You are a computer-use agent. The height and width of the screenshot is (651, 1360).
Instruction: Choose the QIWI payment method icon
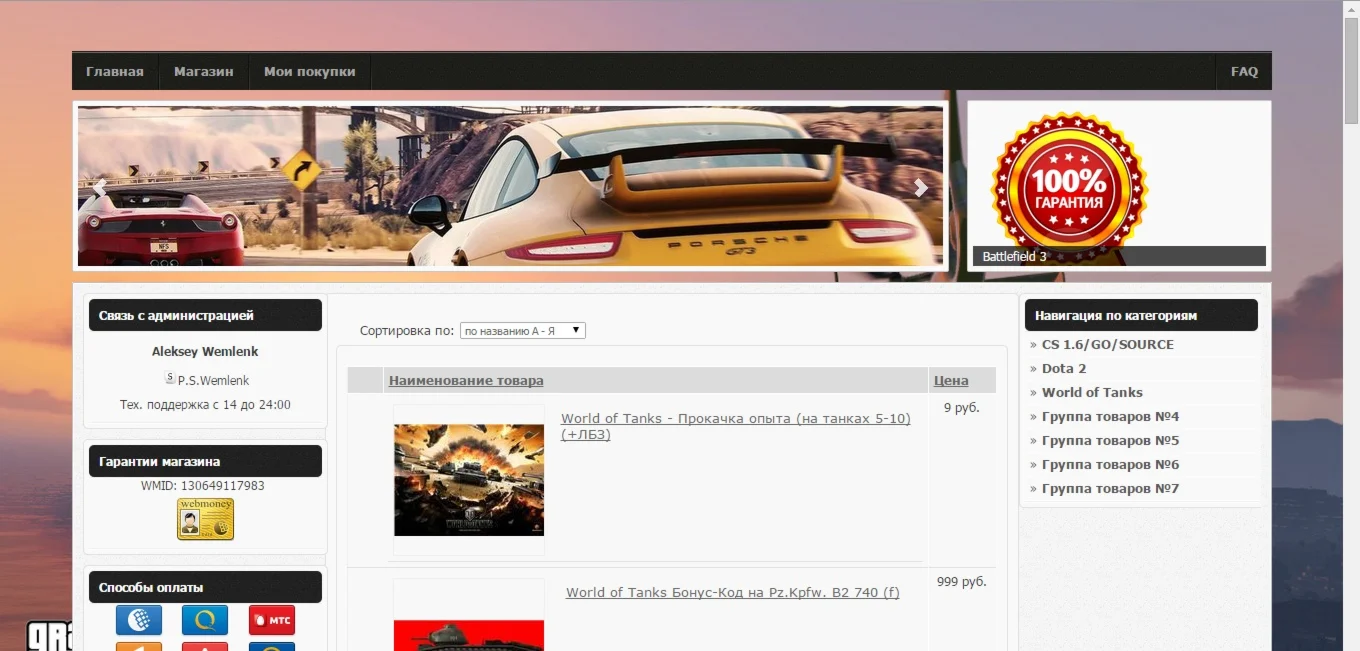click(205, 620)
